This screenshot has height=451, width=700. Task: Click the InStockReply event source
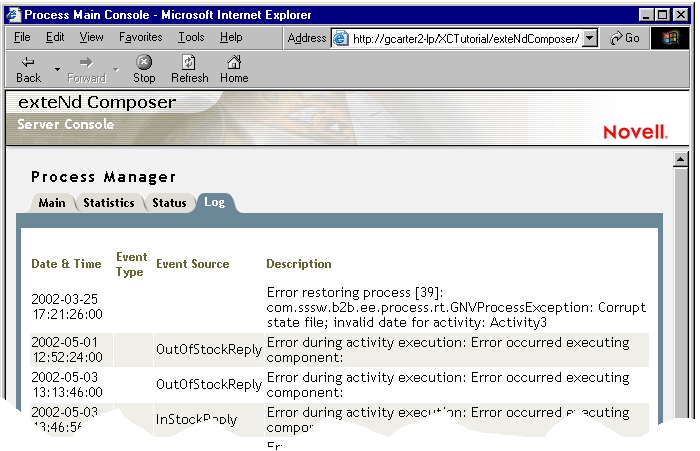pyautogui.click(x=196, y=419)
